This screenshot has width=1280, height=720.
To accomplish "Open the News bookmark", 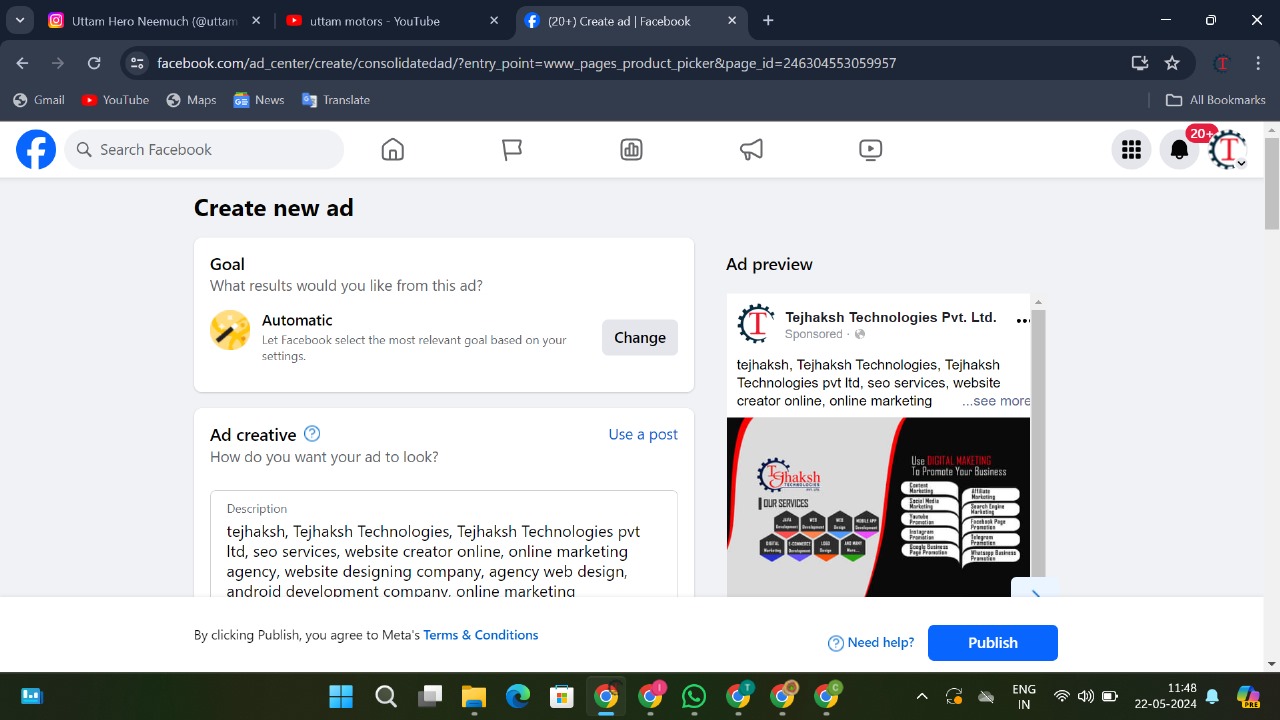I will [x=259, y=100].
